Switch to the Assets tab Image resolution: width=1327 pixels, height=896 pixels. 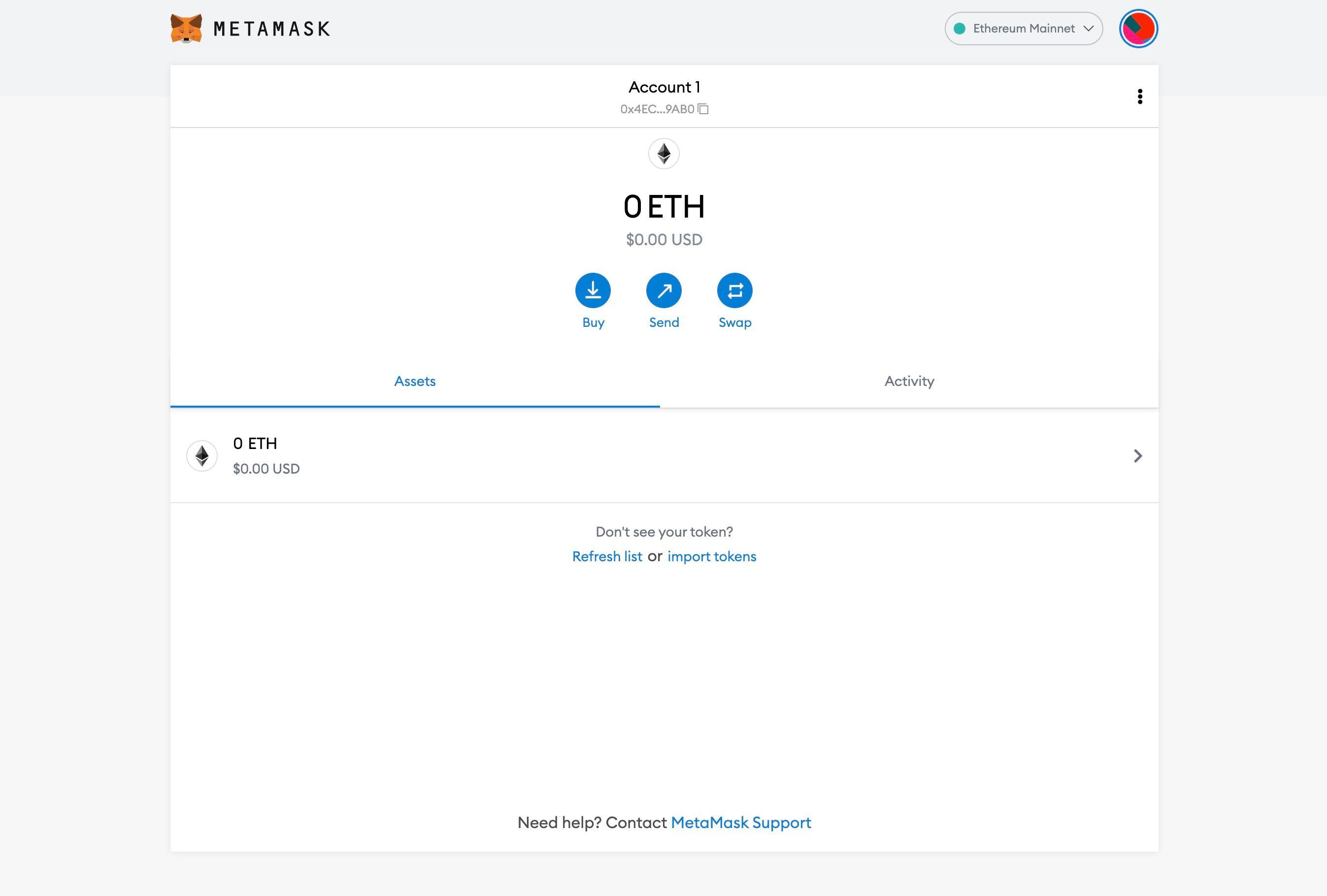click(x=415, y=381)
